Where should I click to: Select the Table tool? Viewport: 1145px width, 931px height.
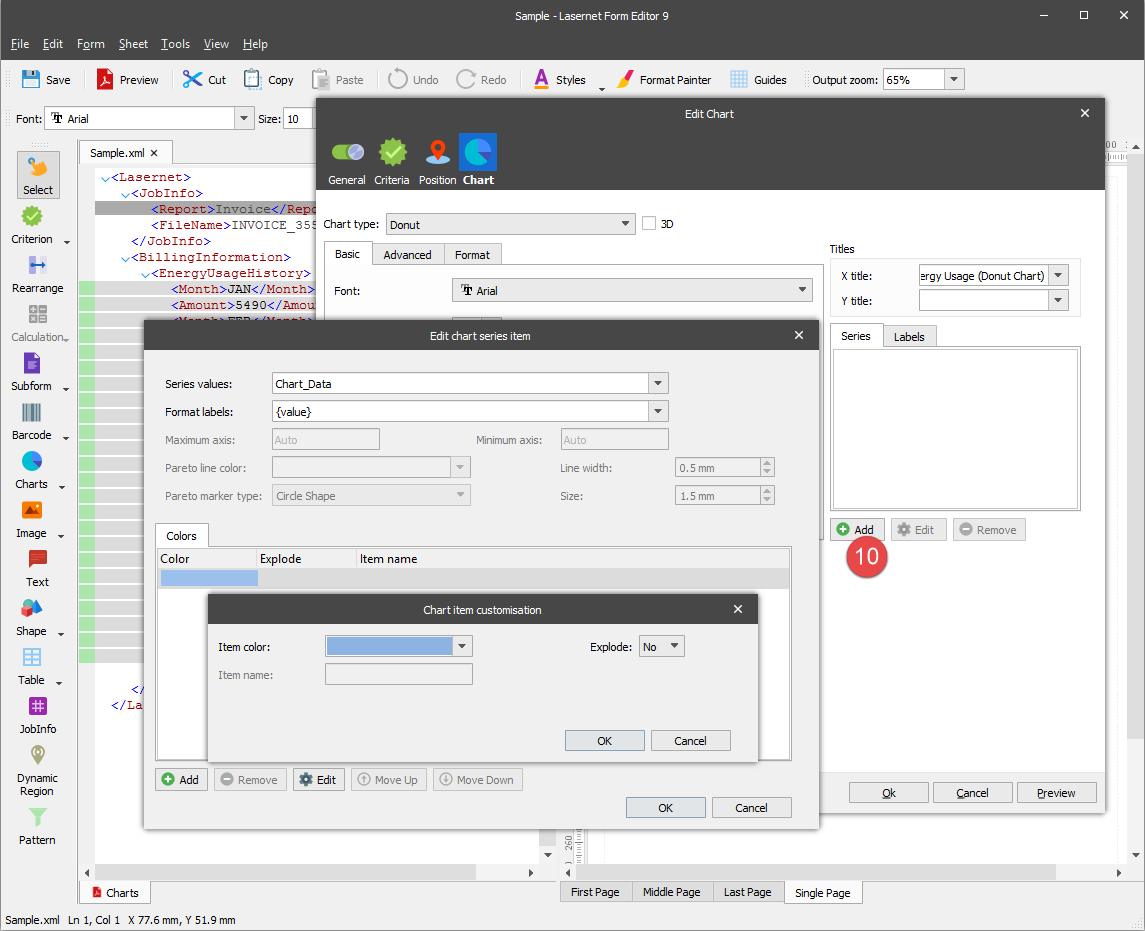tap(31, 666)
